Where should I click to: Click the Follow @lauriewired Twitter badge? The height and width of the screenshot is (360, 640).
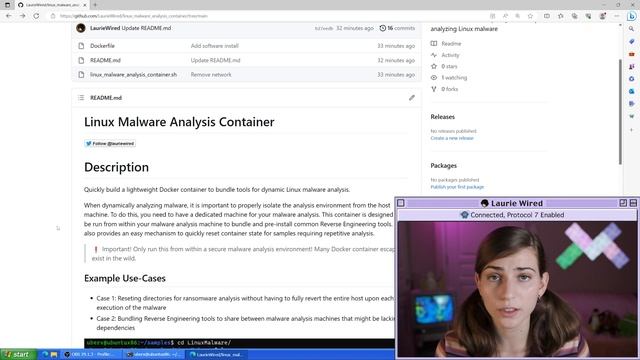point(110,144)
